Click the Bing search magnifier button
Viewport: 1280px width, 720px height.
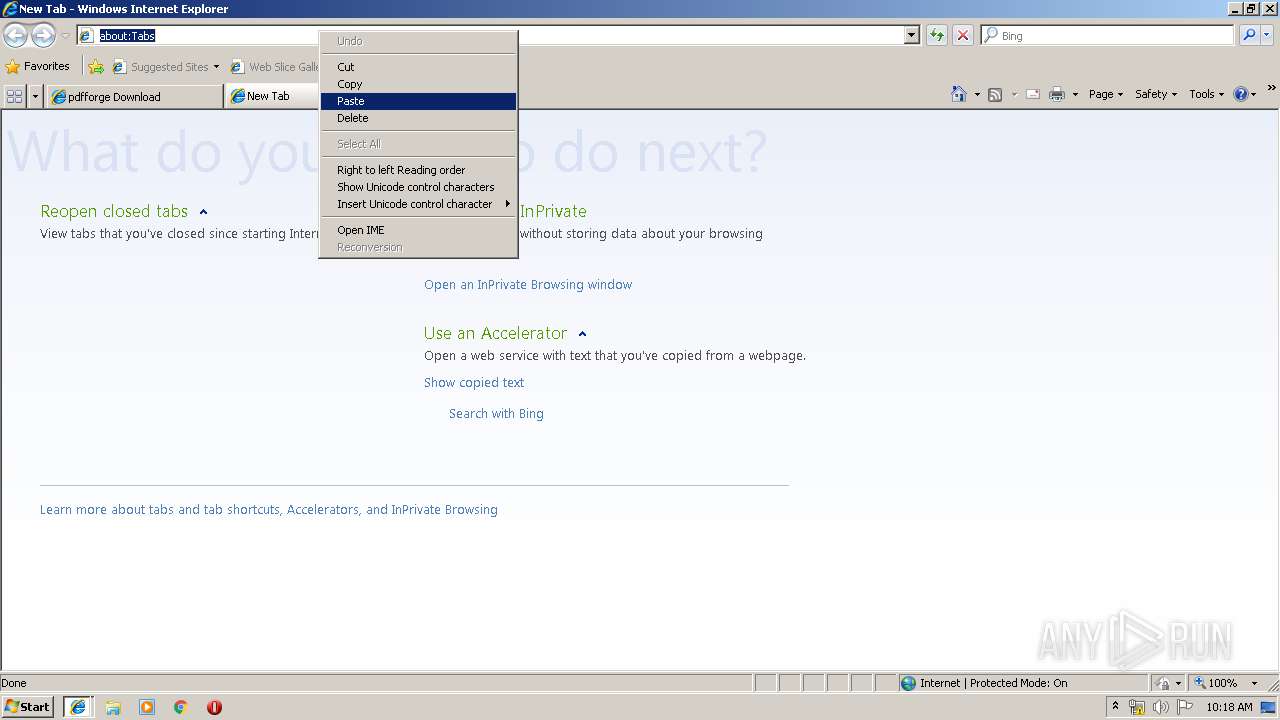point(1249,35)
